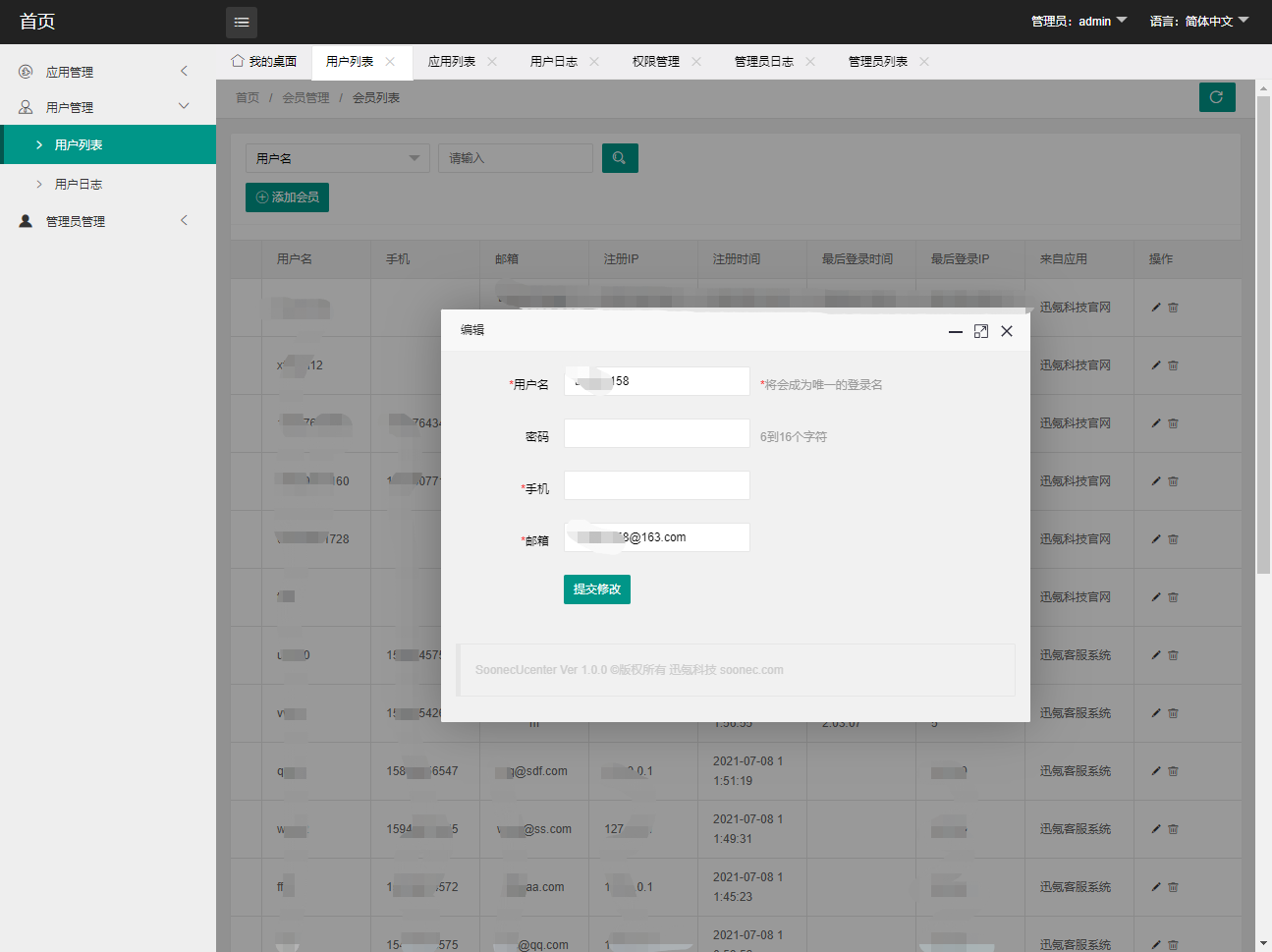
Task: Select 用户日志 in the sidebar
Action: pos(79,184)
